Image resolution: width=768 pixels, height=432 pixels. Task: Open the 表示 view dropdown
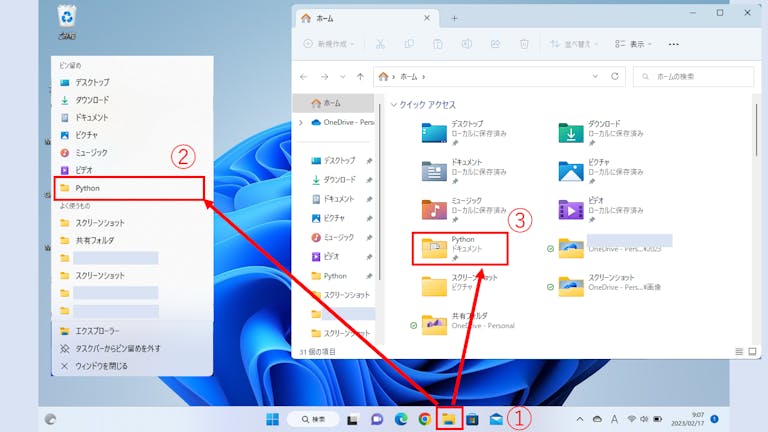633,44
